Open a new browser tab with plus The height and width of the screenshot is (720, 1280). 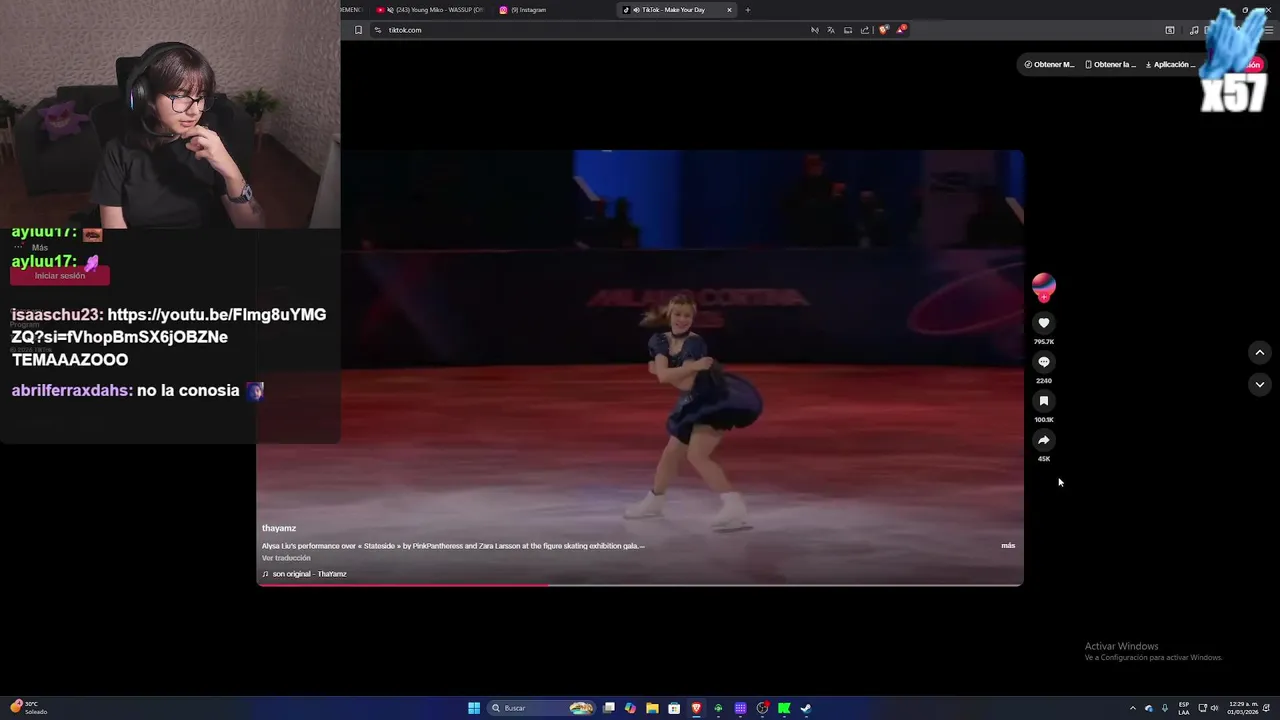(748, 10)
